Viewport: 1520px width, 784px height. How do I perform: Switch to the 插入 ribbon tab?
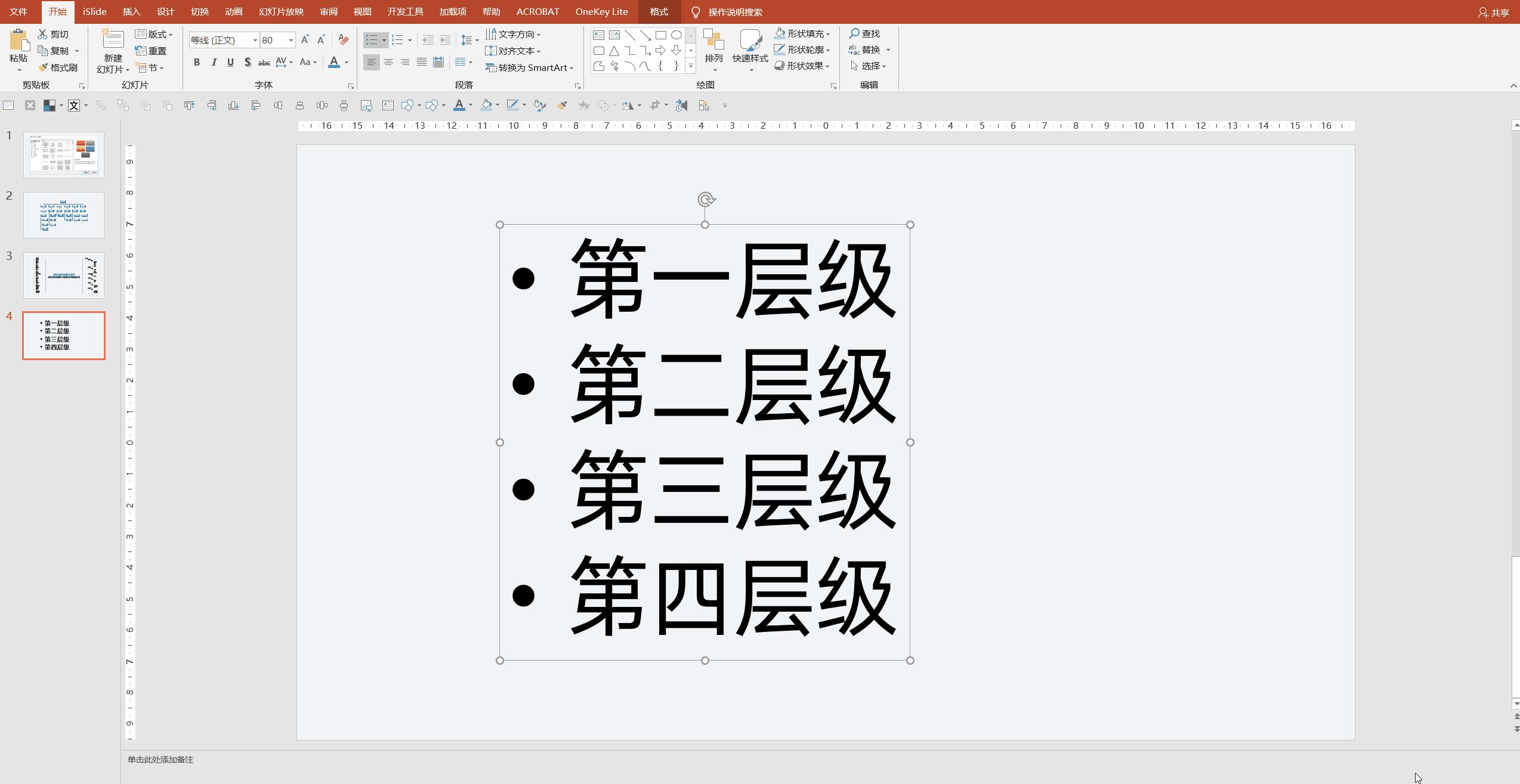click(x=131, y=11)
